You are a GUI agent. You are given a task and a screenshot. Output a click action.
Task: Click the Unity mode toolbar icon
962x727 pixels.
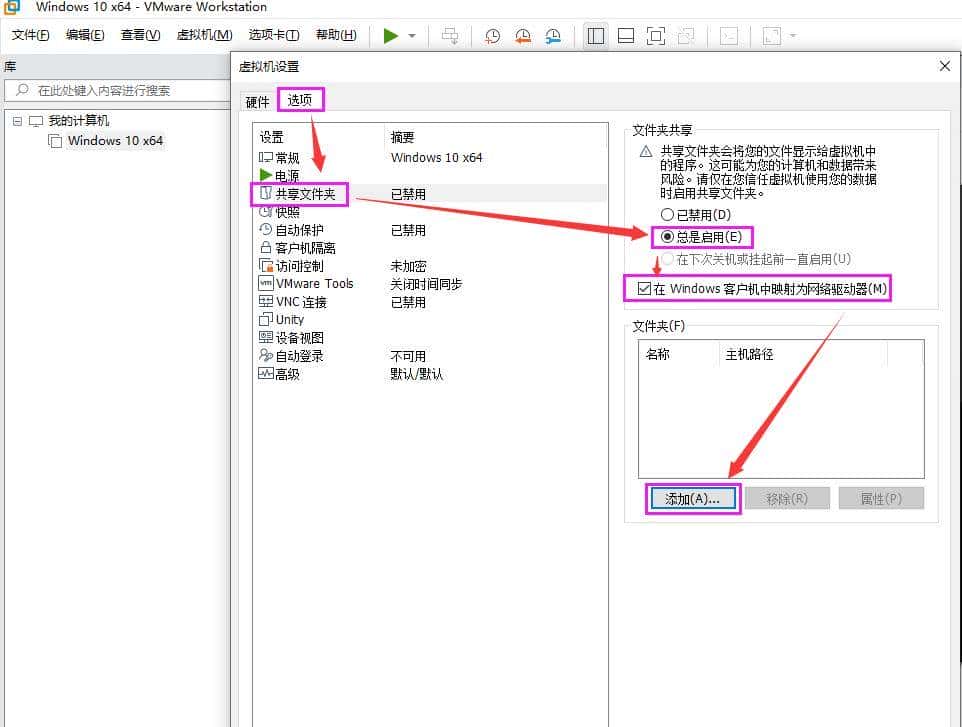click(686, 36)
